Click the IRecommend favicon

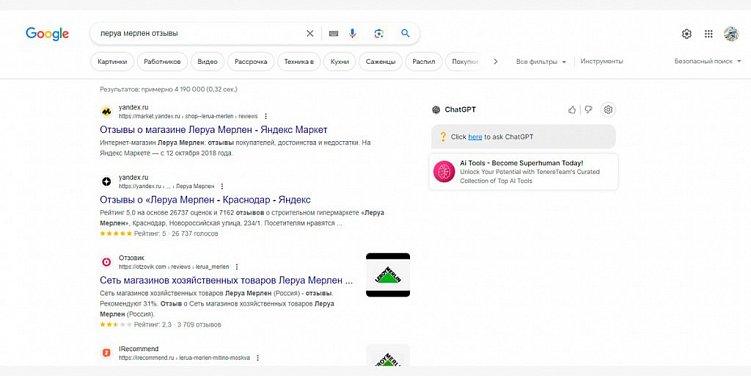tap(106, 353)
